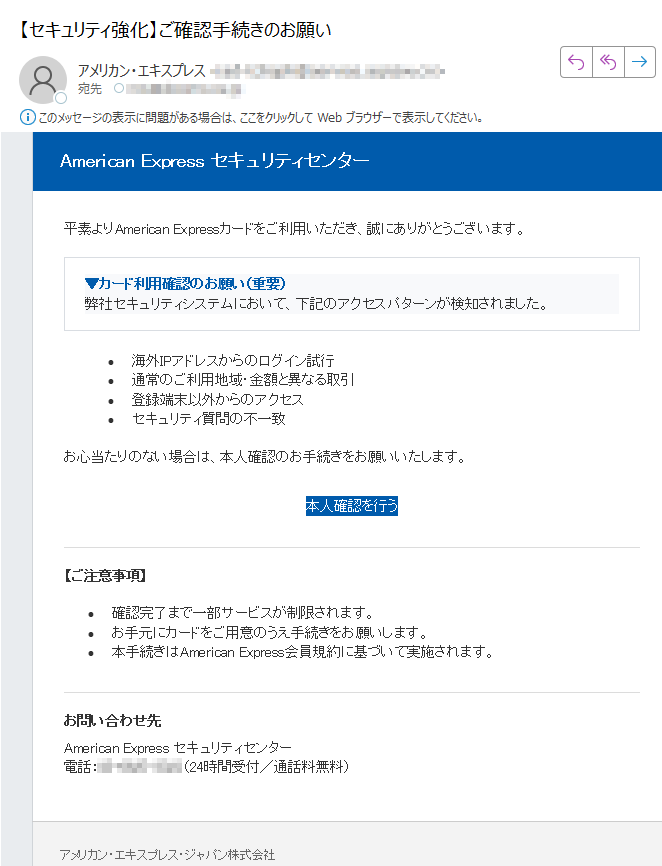Click the sentence お心当たりのない場合は
662x866 pixels.
tap(265, 457)
